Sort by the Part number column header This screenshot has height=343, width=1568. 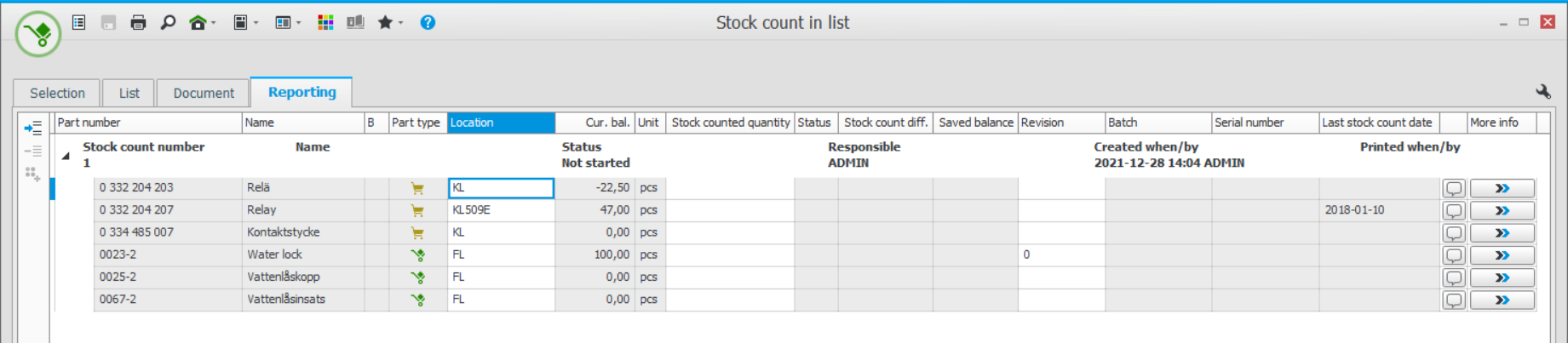pos(147,123)
